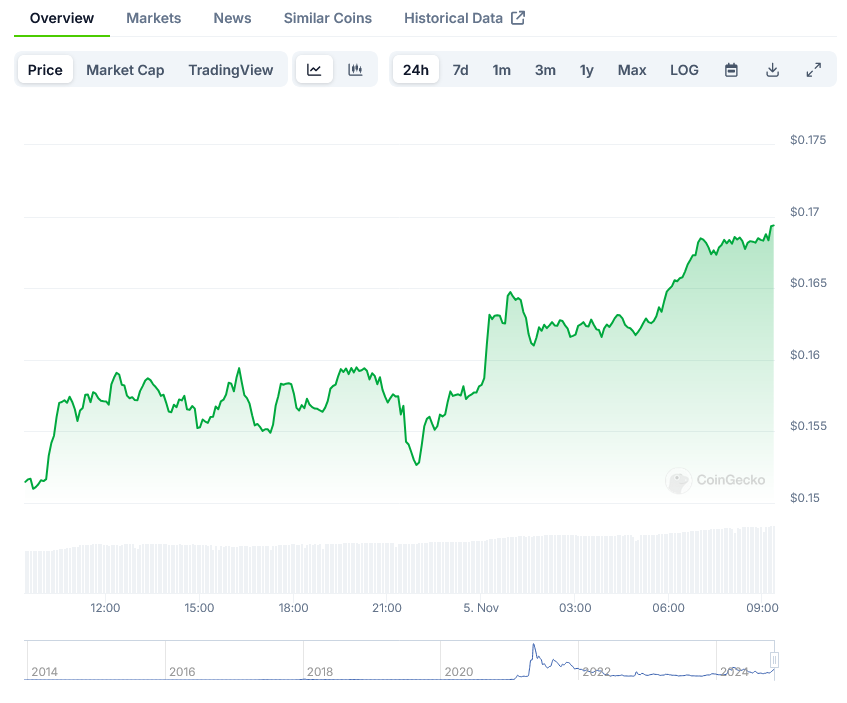Click the 2016 label in the navigator
The width and height of the screenshot is (847, 703).
[182, 672]
